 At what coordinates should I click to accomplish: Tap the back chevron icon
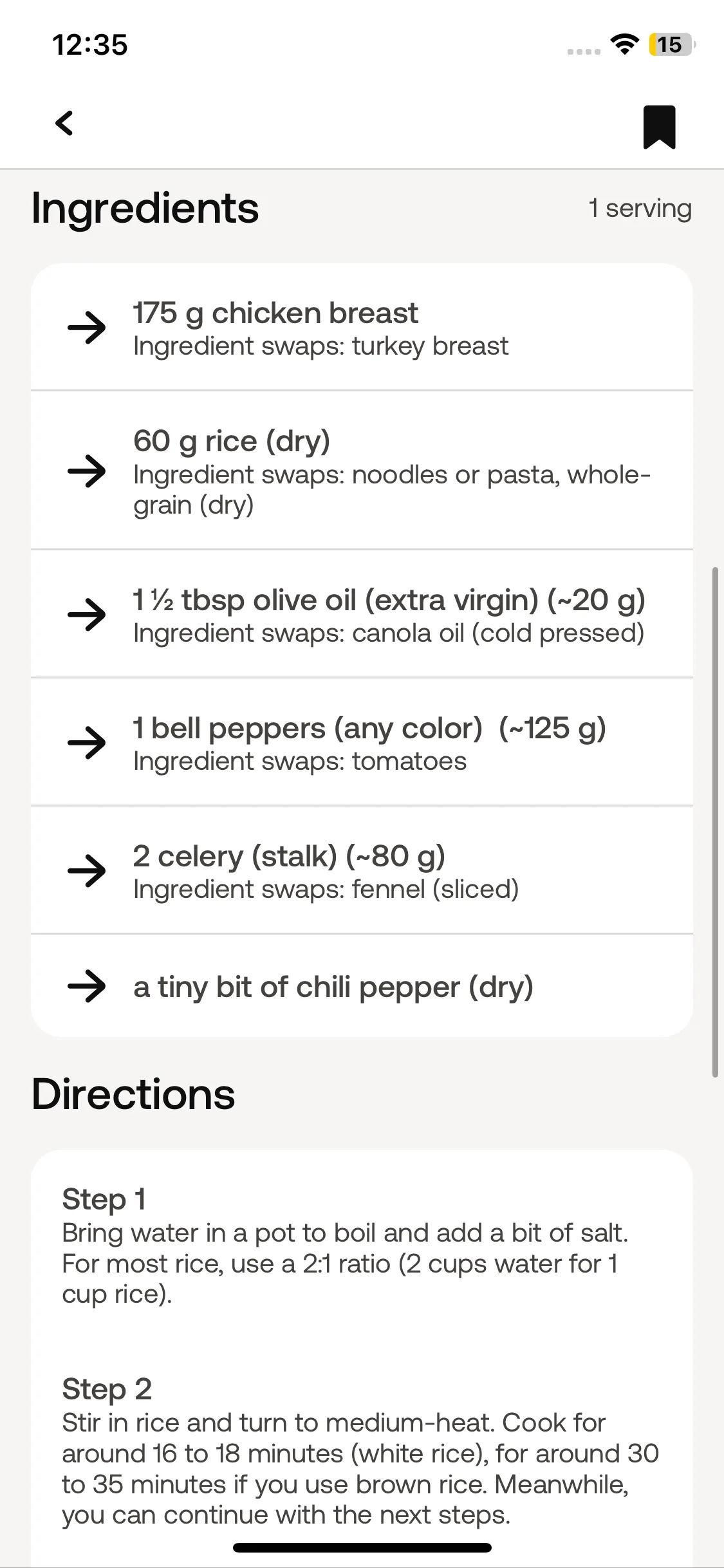point(64,123)
